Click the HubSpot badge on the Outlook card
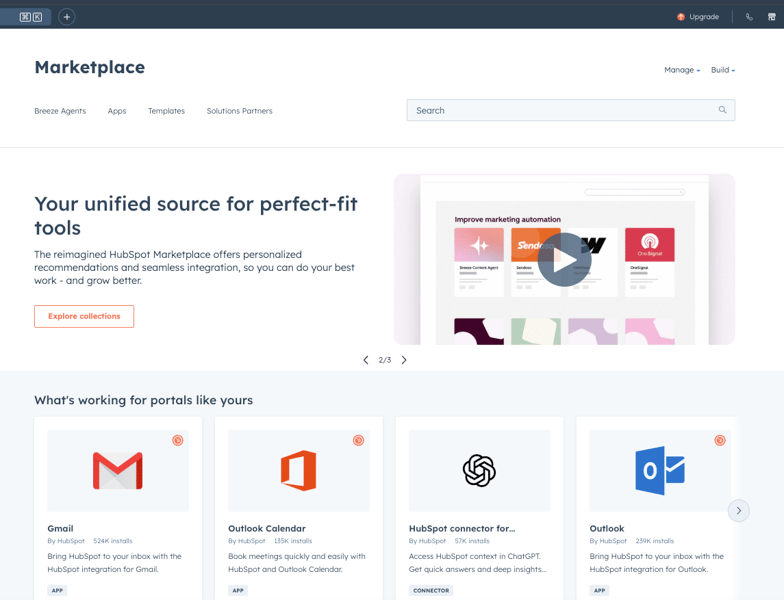 [x=720, y=440]
